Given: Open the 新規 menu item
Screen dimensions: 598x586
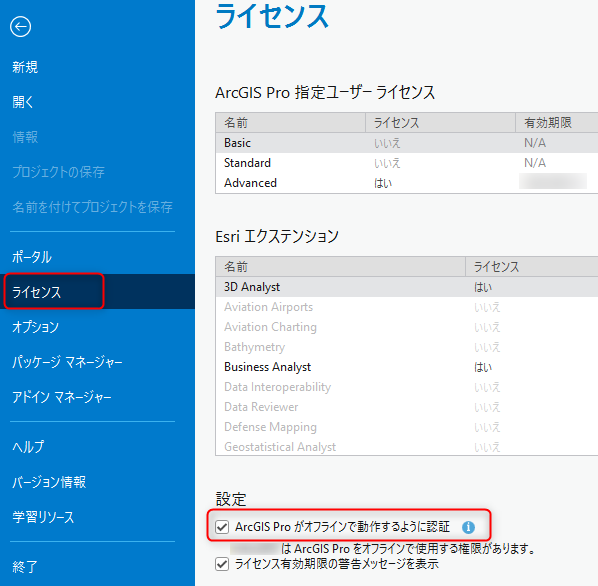Looking at the screenshot, I should [25, 67].
